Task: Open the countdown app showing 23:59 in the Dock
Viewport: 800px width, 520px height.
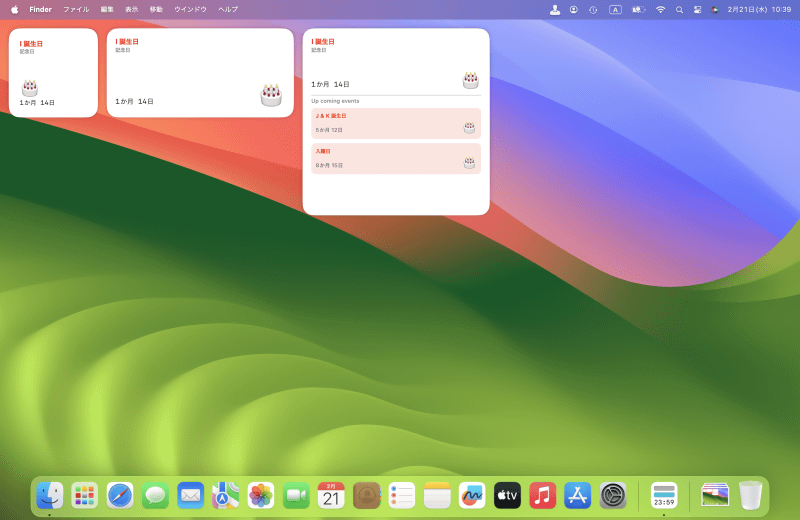Action: tap(664, 495)
